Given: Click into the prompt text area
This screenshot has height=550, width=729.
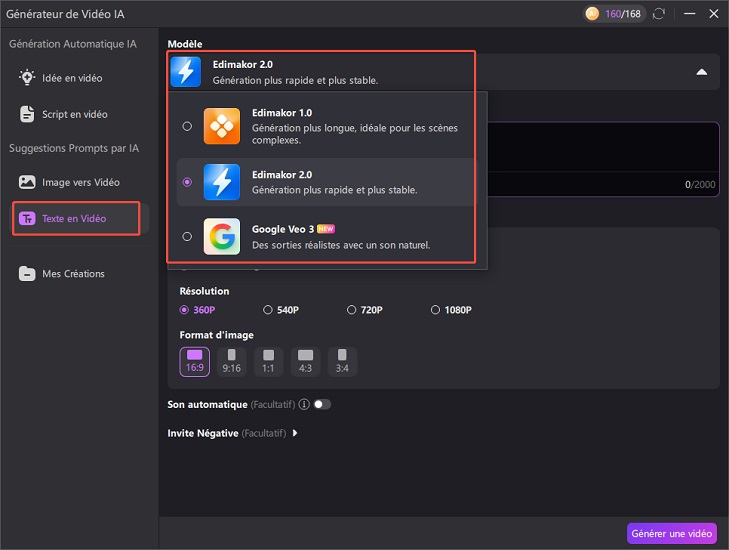Looking at the screenshot, I should [603, 147].
